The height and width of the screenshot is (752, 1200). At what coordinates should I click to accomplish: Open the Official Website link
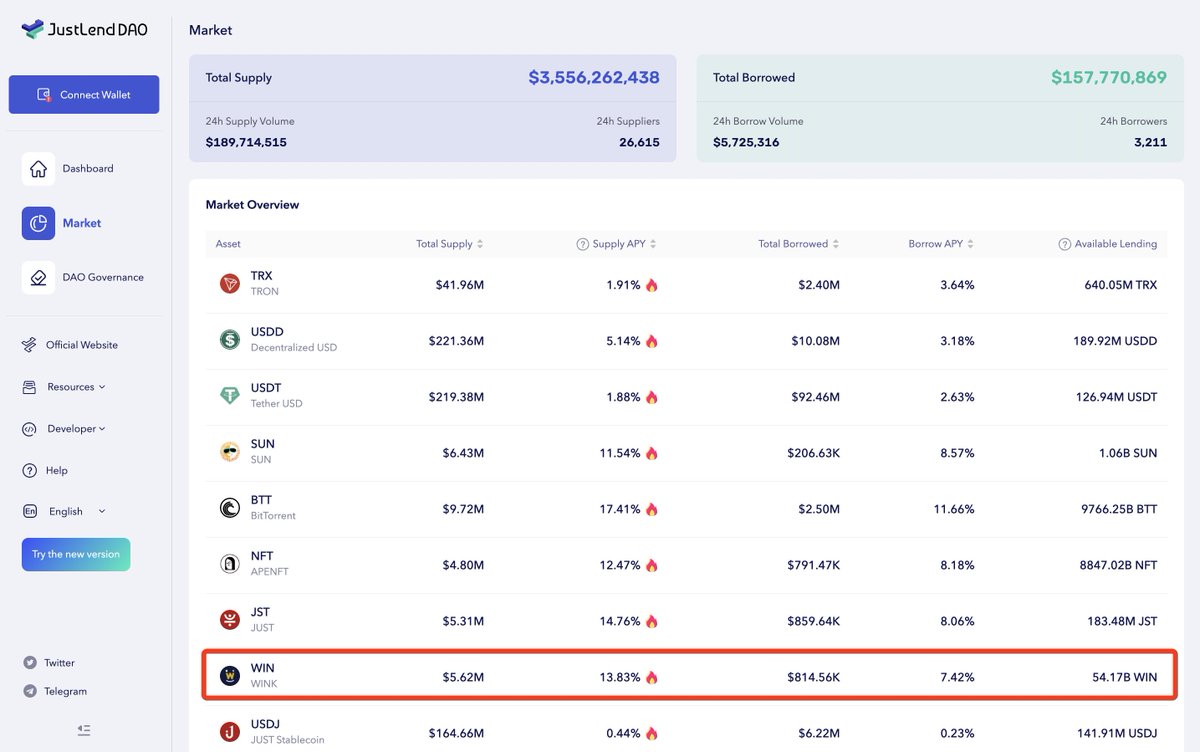click(x=82, y=345)
